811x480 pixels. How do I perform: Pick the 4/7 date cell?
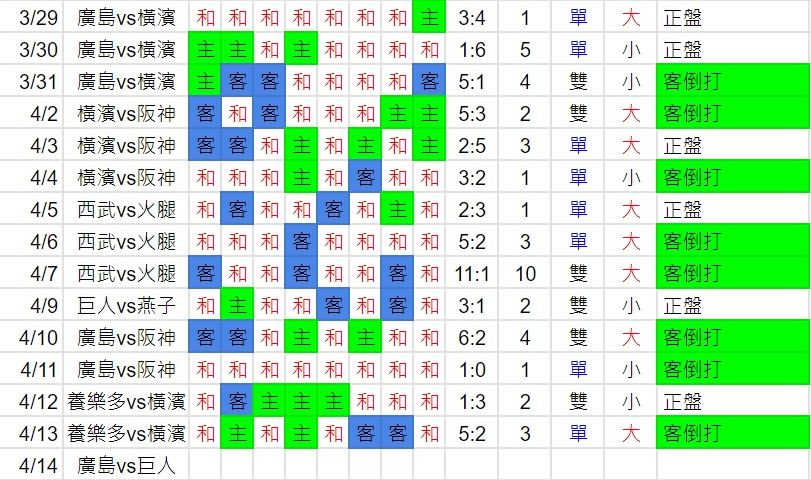click(31, 274)
